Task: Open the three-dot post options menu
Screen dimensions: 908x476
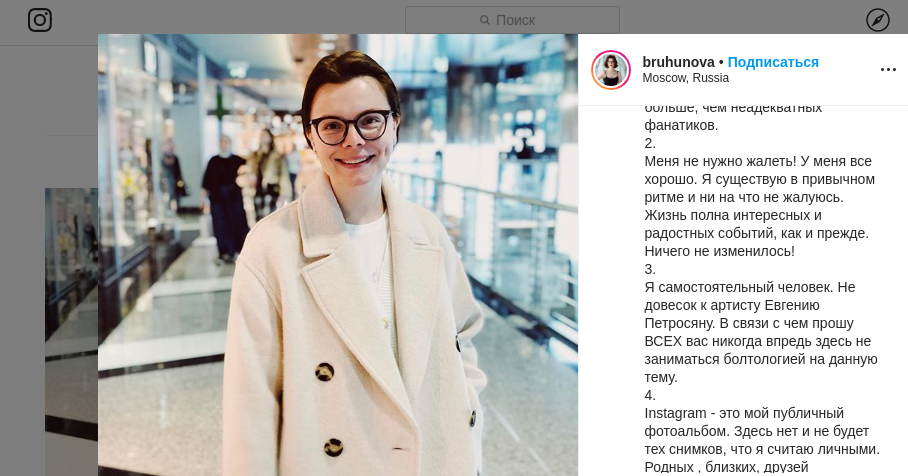Action: pos(888,69)
